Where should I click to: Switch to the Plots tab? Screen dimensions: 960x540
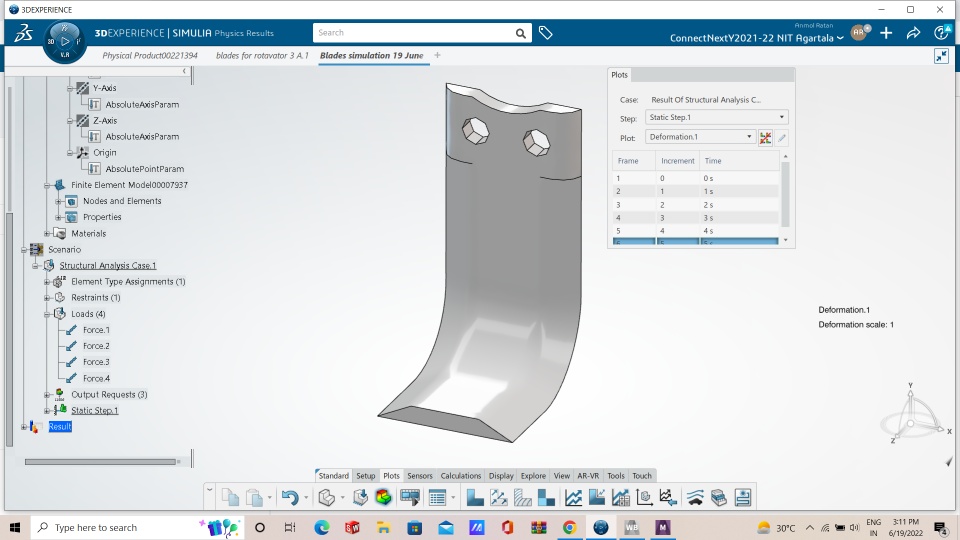(x=391, y=476)
